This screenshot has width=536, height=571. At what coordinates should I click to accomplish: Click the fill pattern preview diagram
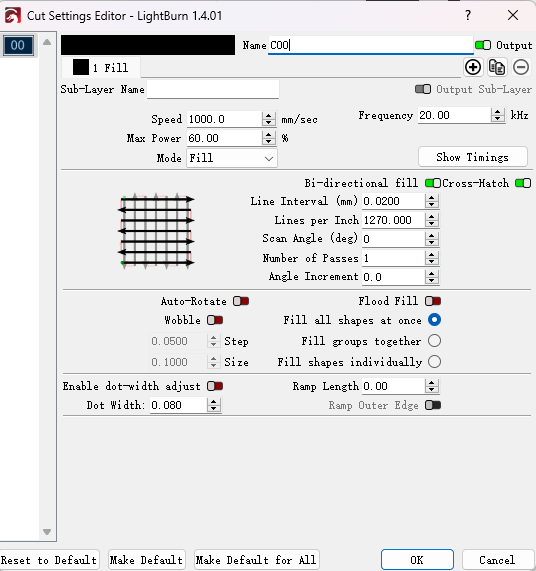[156, 231]
